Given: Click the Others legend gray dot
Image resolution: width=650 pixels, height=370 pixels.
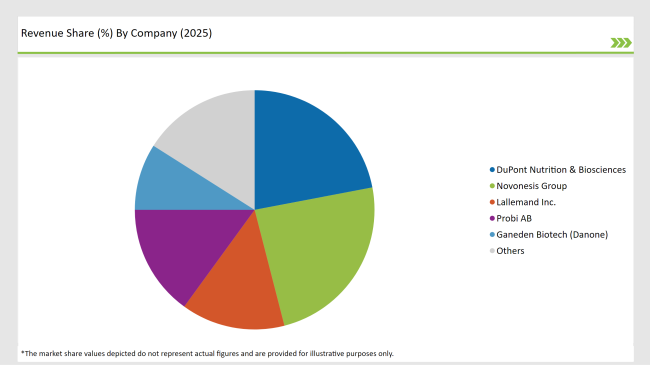Looking at the screenshot, I should click(x=492, y=251).
